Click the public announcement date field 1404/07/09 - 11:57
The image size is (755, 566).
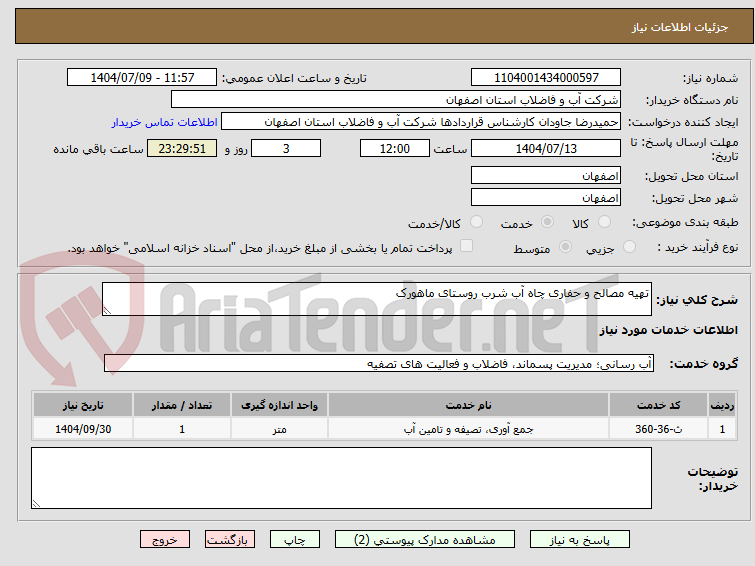point(142,78)
